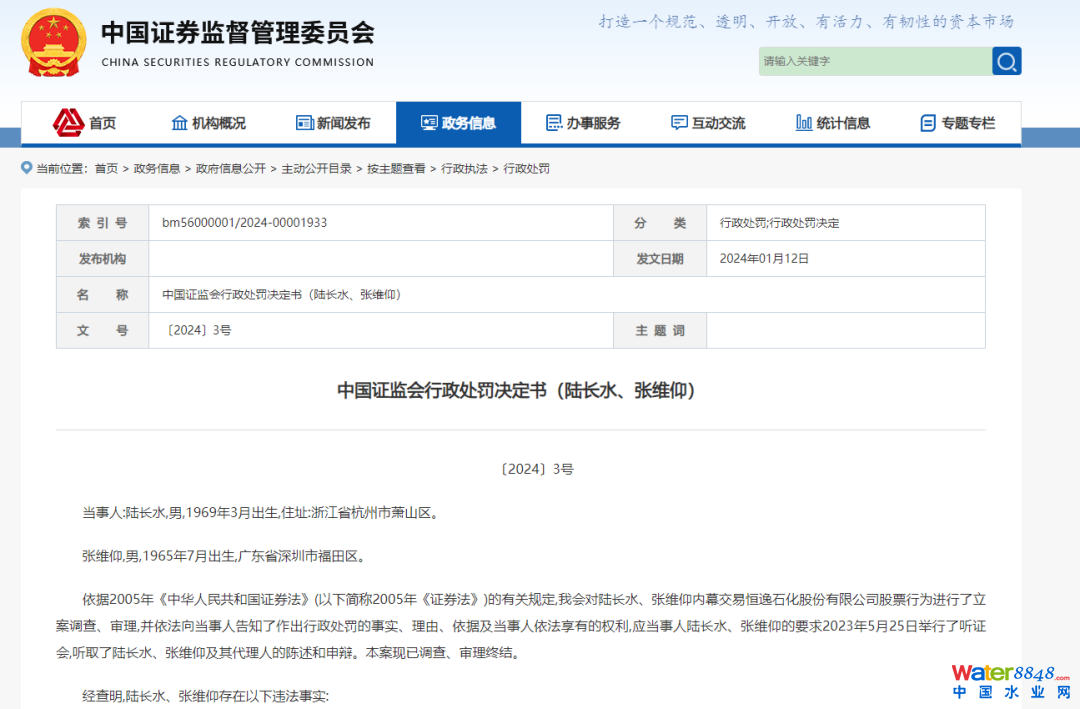The image size is (1080, 709).
Task: Focus the keyword search input field
Action: point(874,62)
